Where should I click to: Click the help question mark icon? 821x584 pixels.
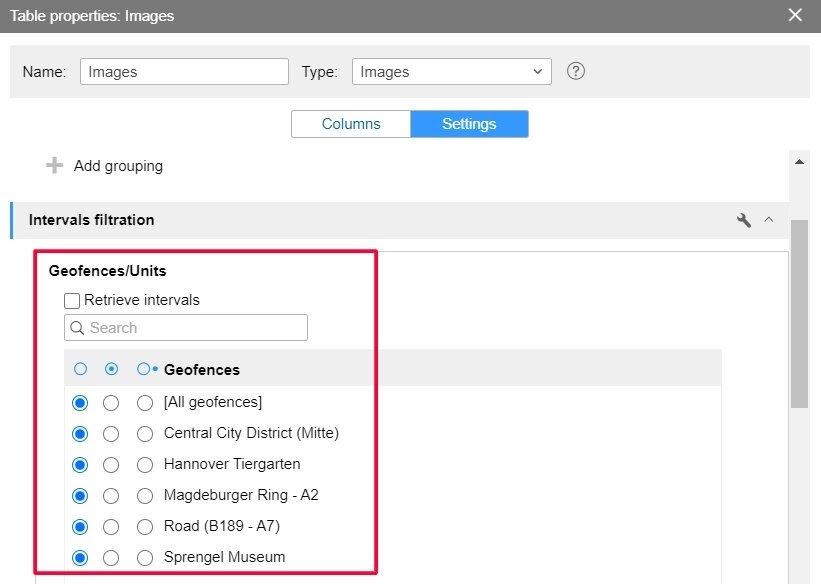tap(575, 72)
